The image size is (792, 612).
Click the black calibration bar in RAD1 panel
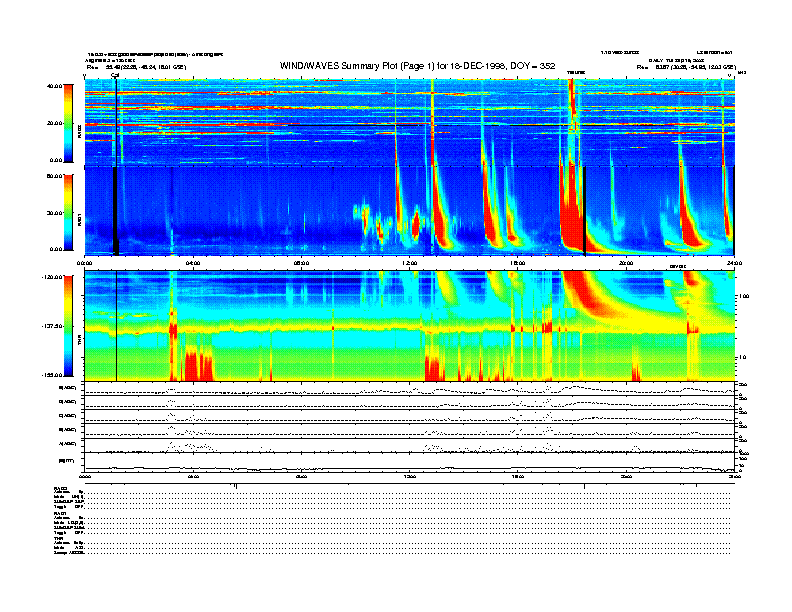[x=115, y=211]
